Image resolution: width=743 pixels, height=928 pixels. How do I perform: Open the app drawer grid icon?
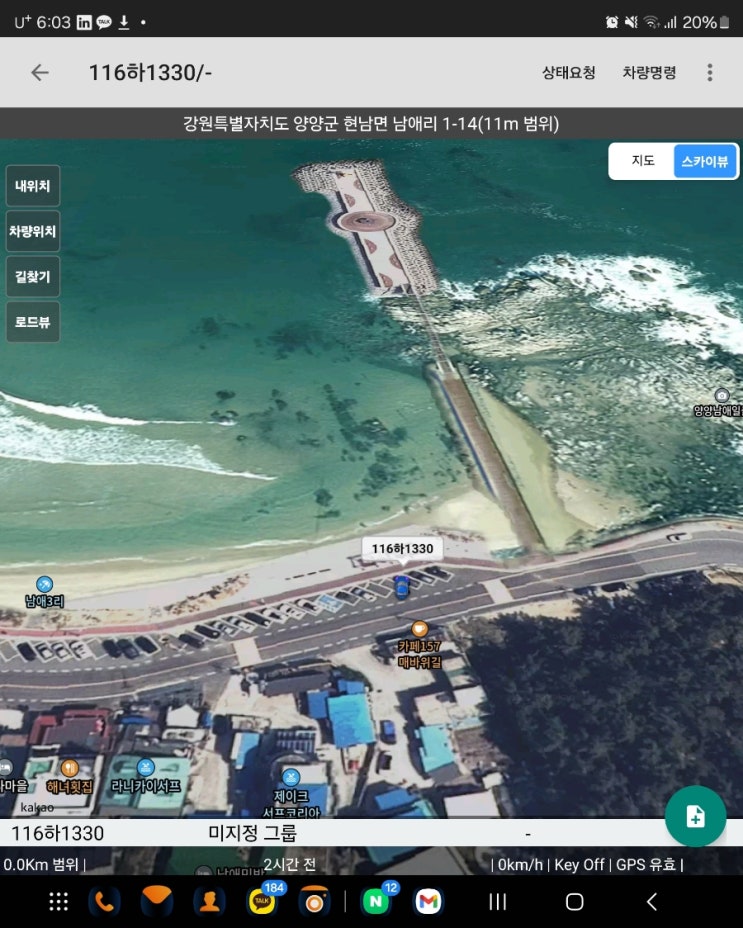click(x=58, y=902)
